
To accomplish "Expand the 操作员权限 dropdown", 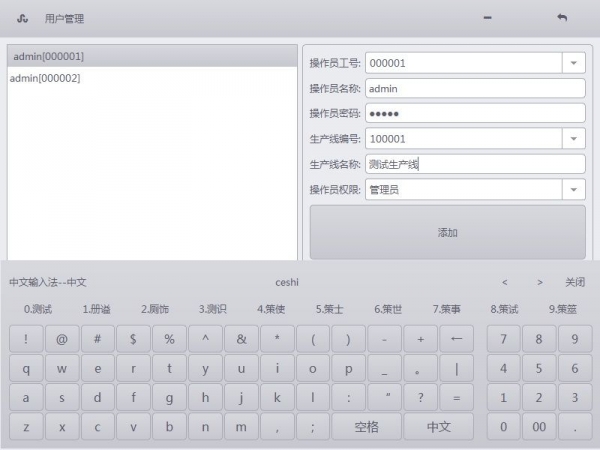I will pos(574,189).
